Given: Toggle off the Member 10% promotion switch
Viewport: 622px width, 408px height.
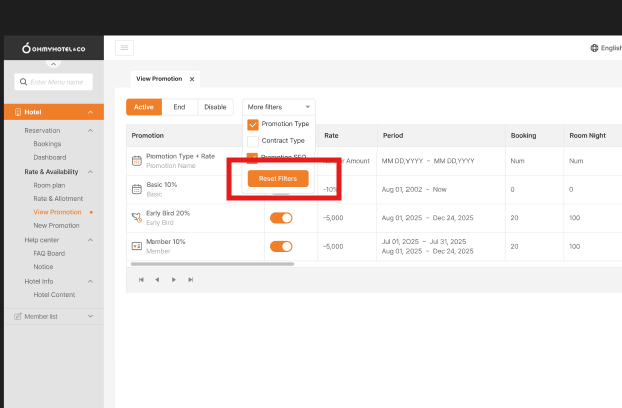Looking at the screenshot, I should coord(281,246).
